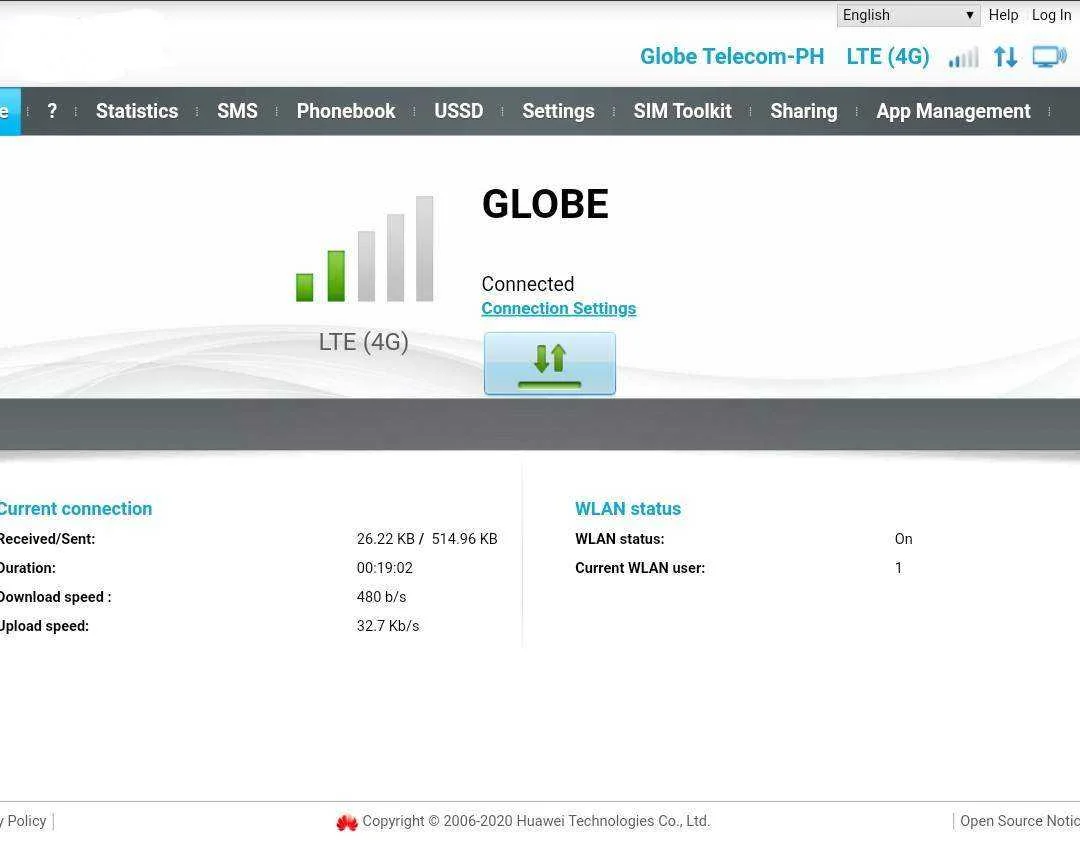Click the Log In link
1080x850 pixels.
click(1051, 15)
